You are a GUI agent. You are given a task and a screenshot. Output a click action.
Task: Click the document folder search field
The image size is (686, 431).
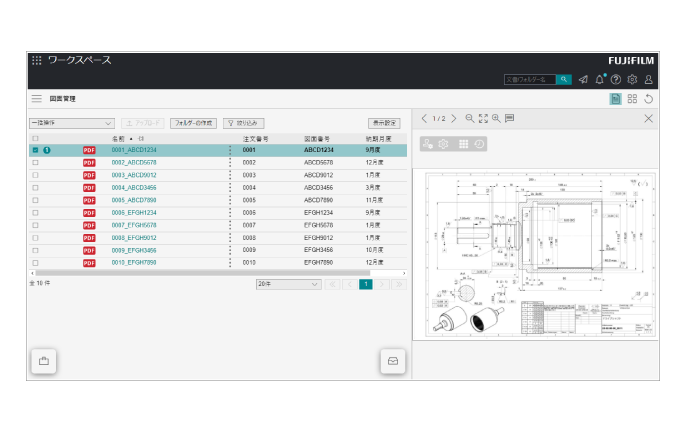(529, 79)
